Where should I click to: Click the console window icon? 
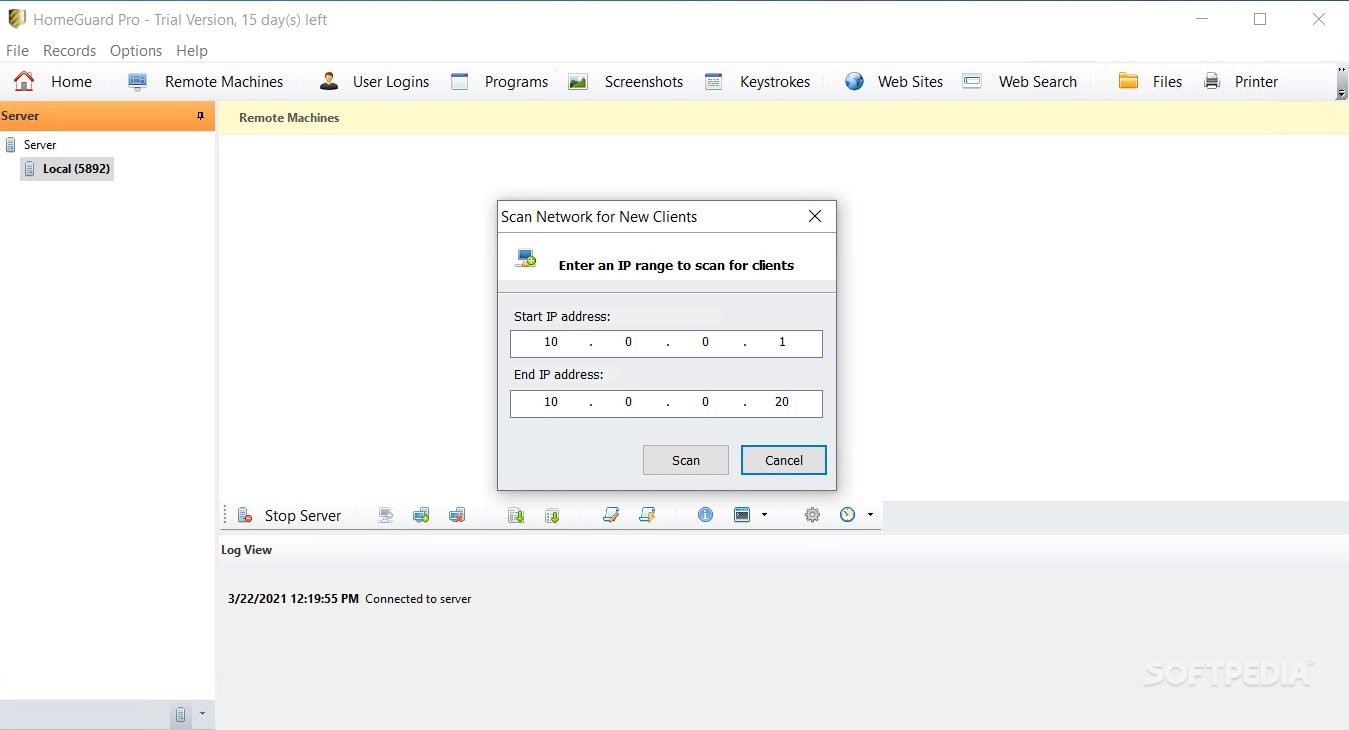(x=742, y=515)
